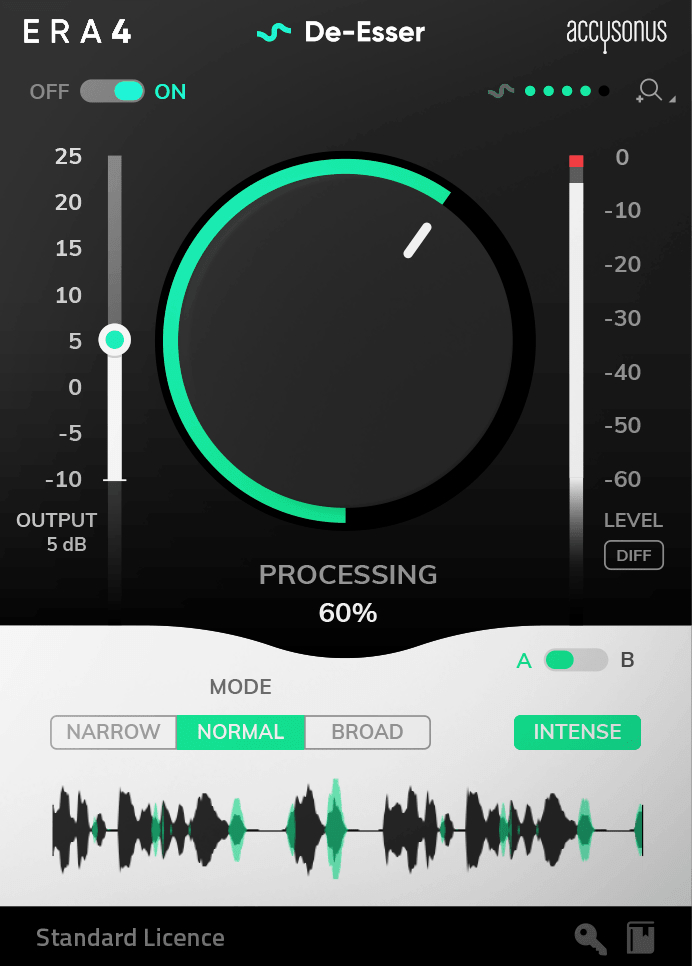Click the output slider handle
This screenshot has height=966, width=692.
point(115,340)
